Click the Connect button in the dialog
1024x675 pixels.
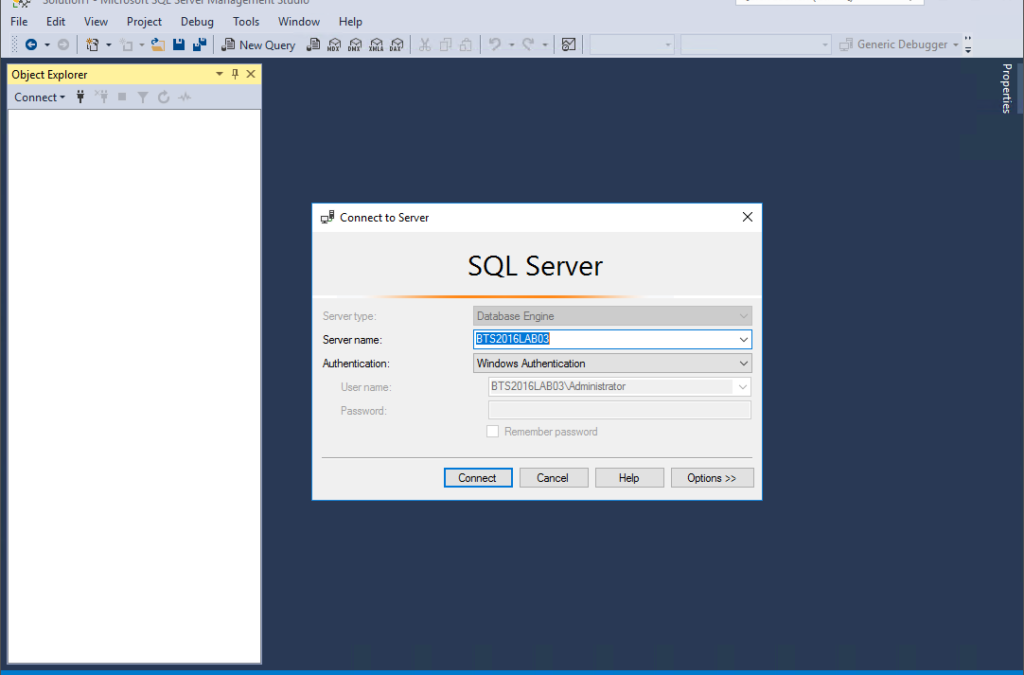pos(477,478)
